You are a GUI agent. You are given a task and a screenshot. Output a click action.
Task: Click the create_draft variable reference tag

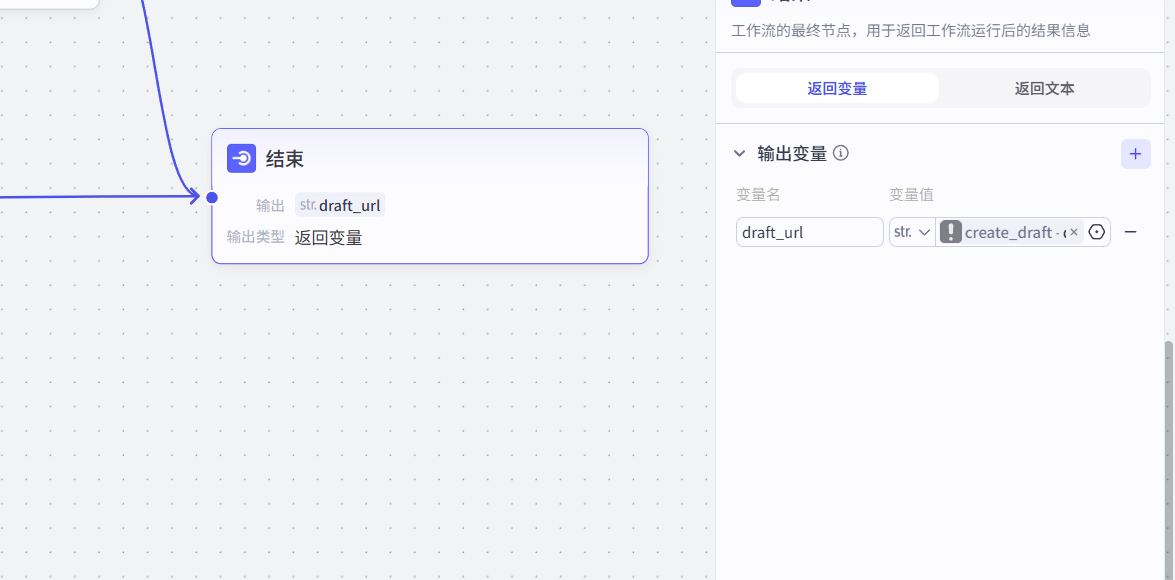[1008, 232]
